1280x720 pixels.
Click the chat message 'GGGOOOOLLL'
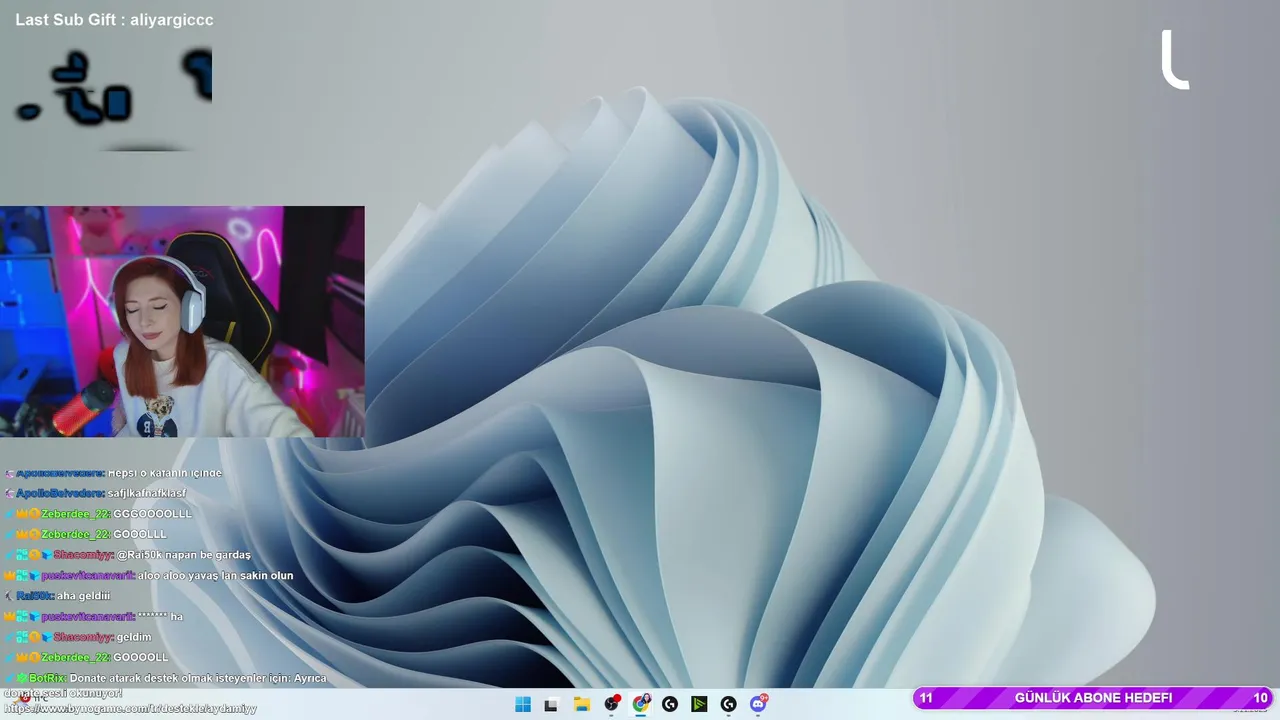pyautogui.click(x=152, y=514)
